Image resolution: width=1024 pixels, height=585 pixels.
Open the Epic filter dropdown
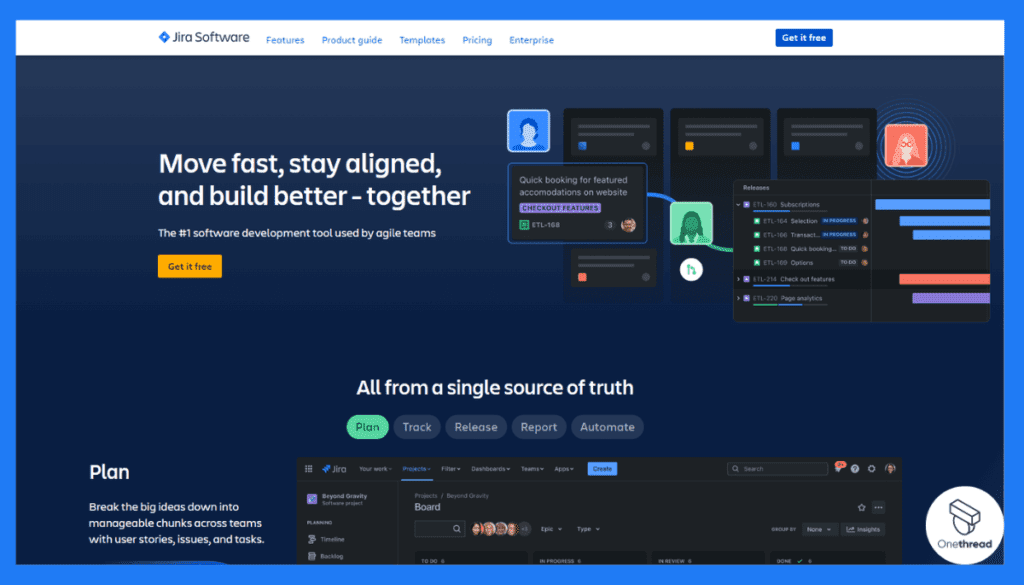pos(551,529)
